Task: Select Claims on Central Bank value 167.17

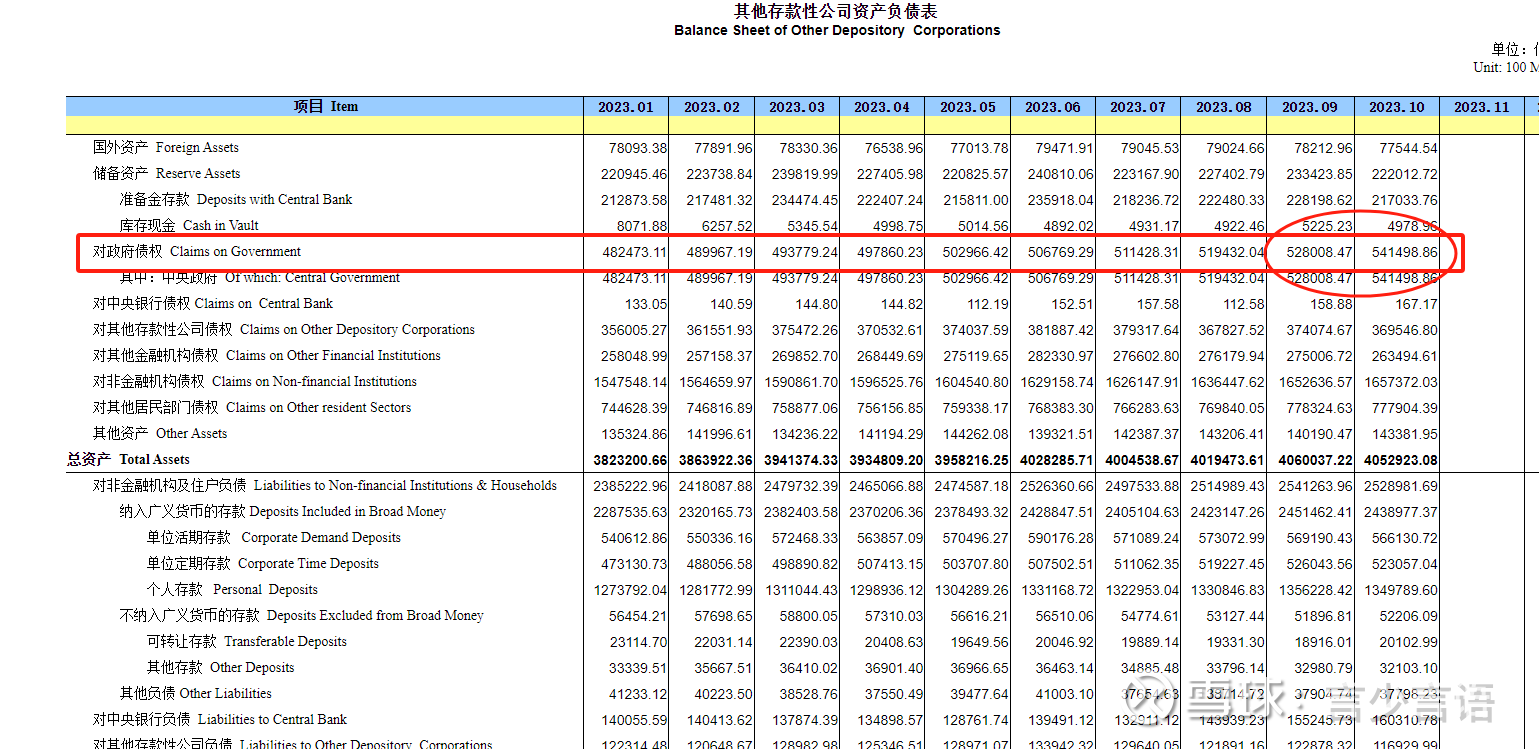Action: (x=1416, y=304)
